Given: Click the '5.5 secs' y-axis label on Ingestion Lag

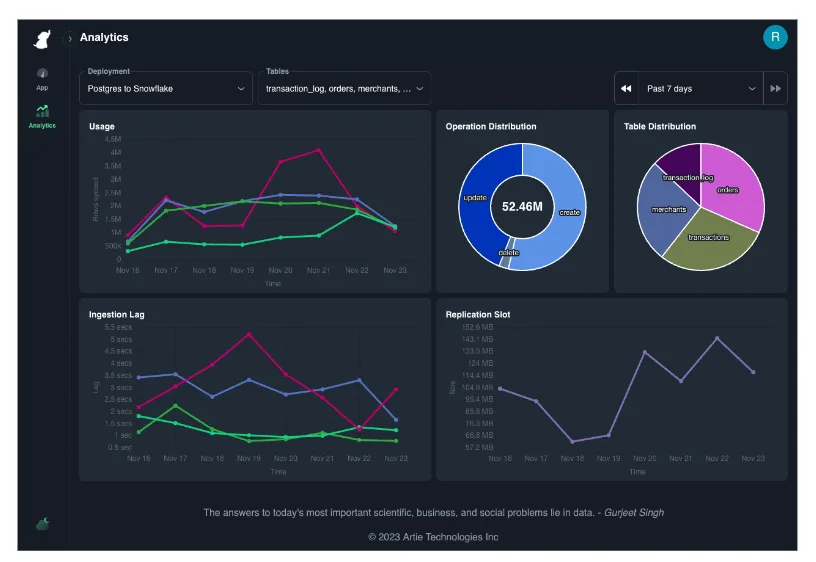Looking at the screenshot, I should click(x=118, y=327).
